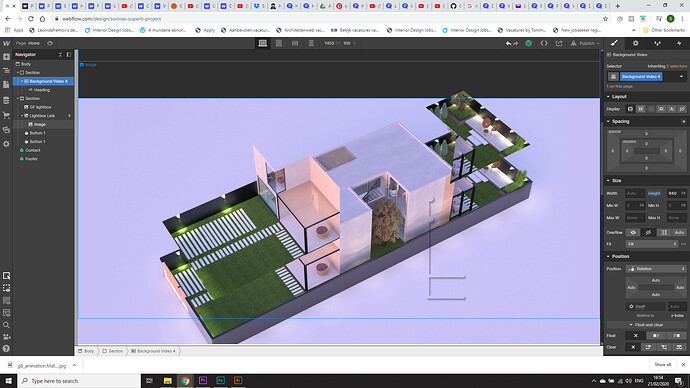Set display to Flex
Screen dimensions: 690x388
pyautogui.click(x=640, y=109)
